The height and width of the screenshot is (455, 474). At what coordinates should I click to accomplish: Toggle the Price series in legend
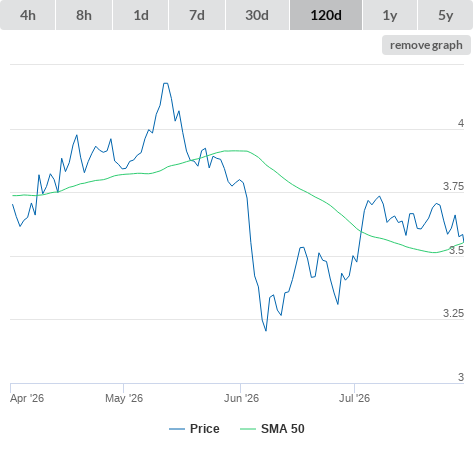(x=205, y=429)
